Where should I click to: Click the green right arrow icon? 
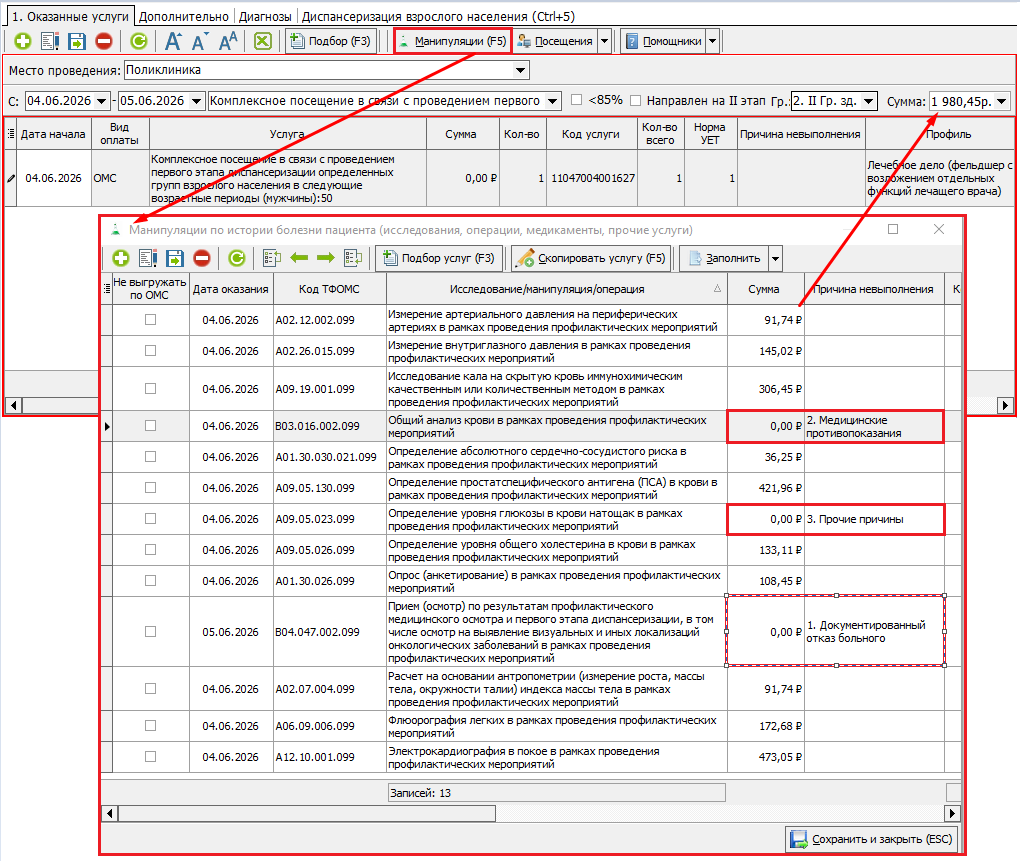326,258
